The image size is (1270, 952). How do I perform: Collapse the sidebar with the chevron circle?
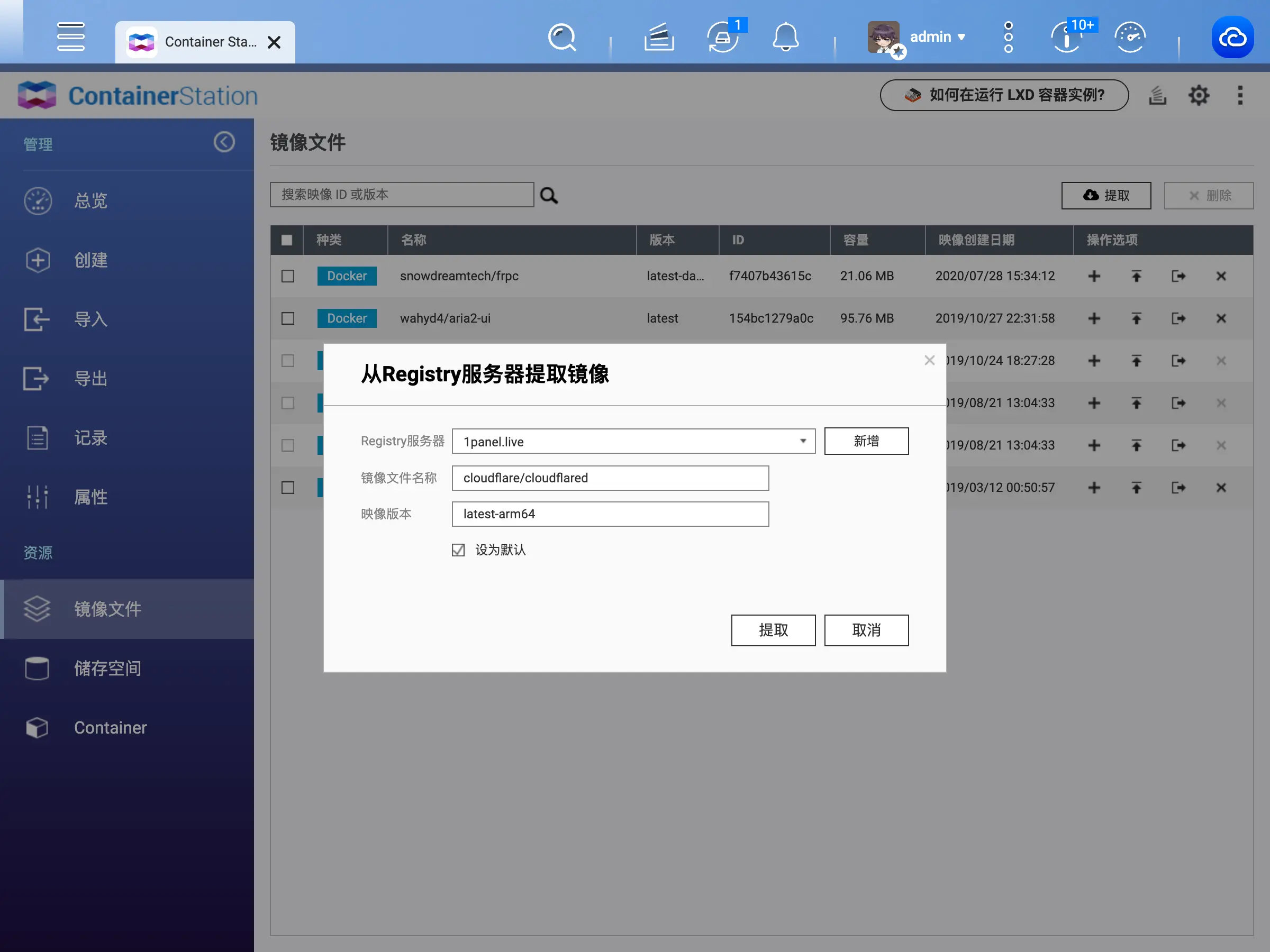(224, 142)
